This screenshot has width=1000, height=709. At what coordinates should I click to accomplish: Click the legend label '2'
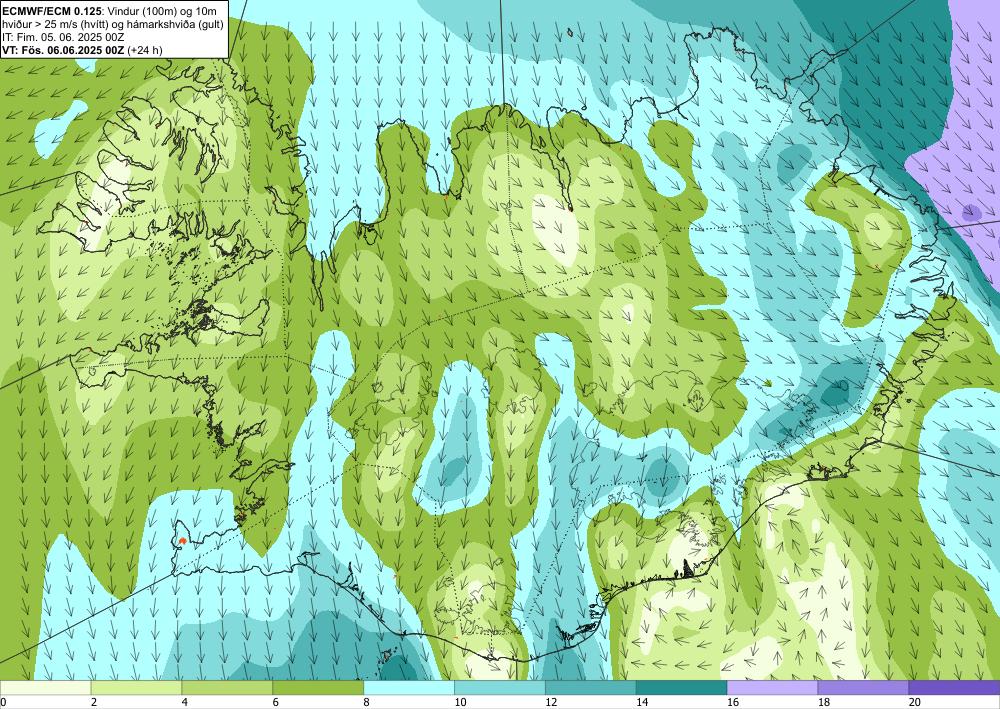click(x=94, y=702)
